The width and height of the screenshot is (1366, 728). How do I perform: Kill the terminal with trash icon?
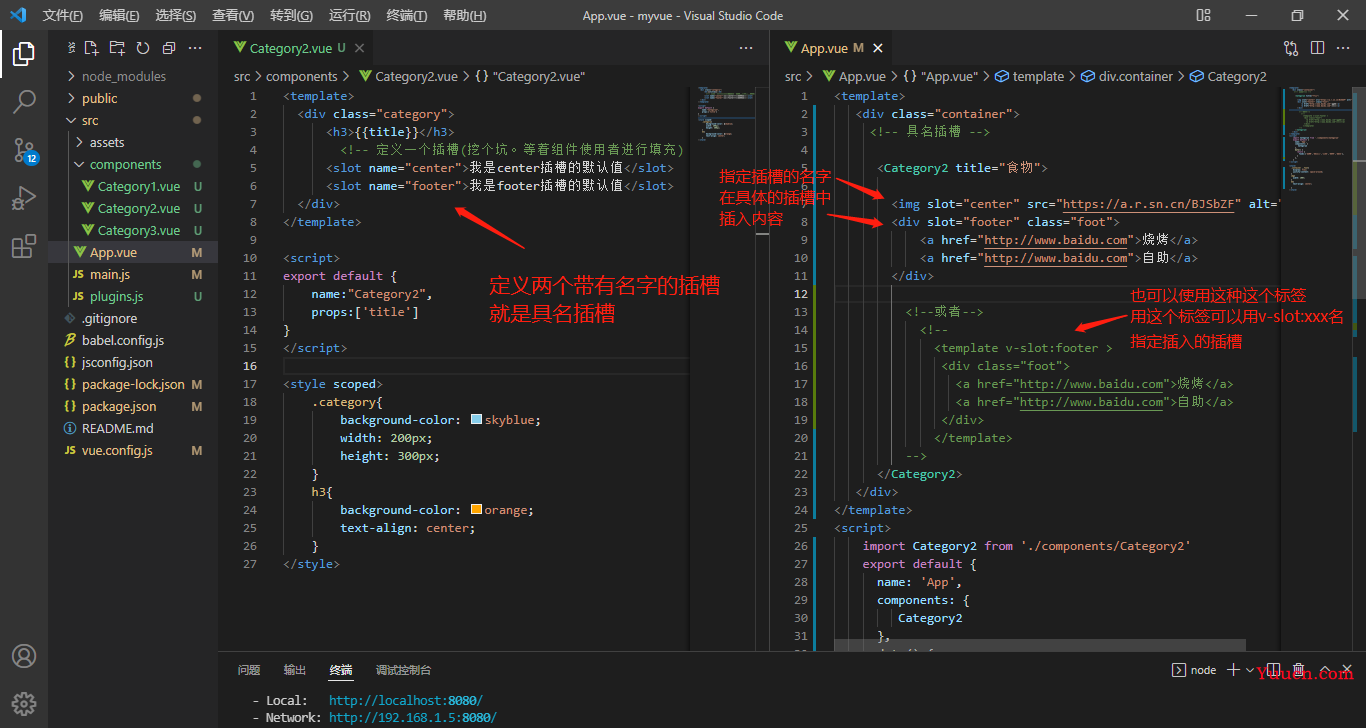tap(1298, 670)
